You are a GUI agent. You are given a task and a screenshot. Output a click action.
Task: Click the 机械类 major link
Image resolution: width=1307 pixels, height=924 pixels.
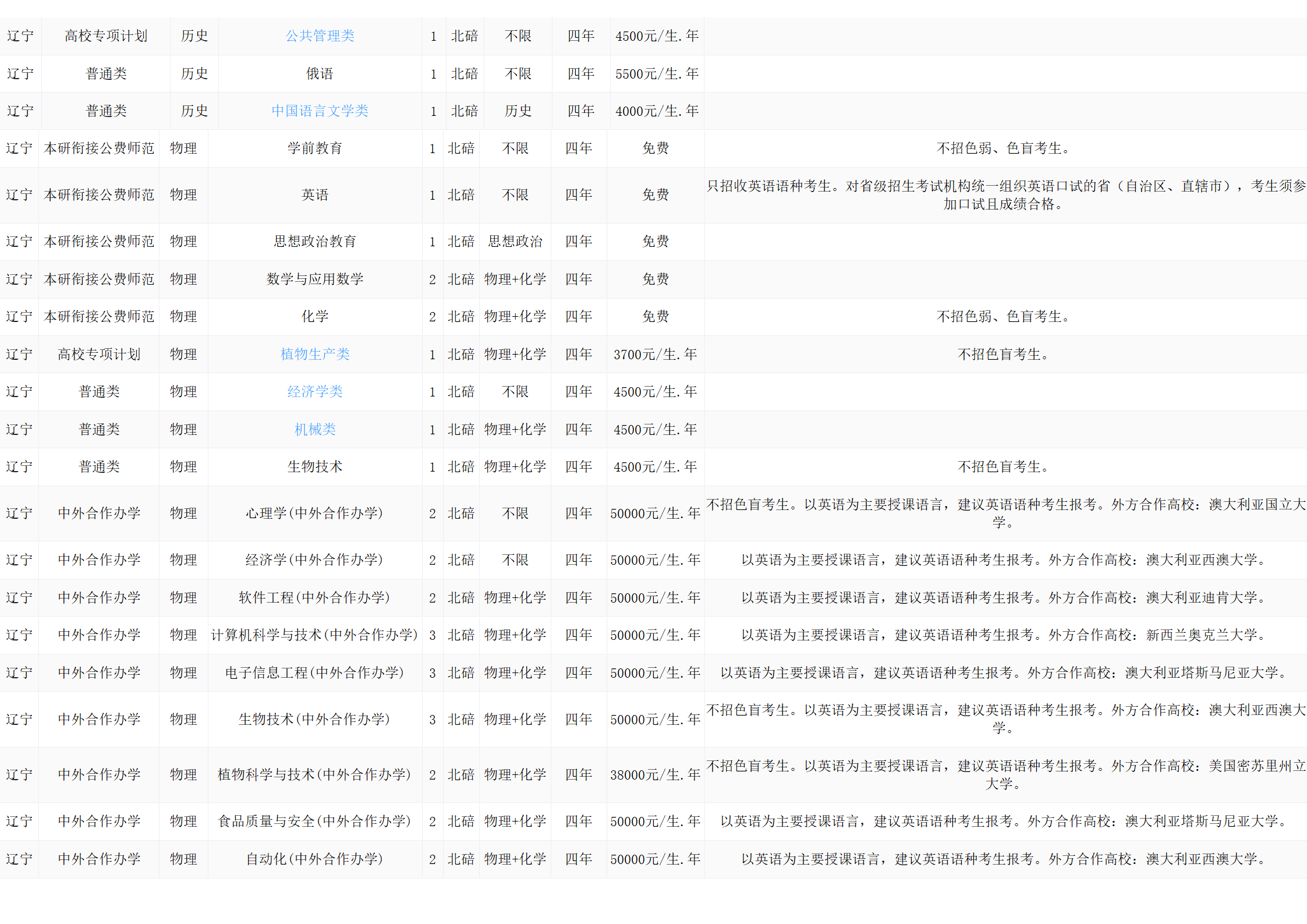click(x=315, y=429)
